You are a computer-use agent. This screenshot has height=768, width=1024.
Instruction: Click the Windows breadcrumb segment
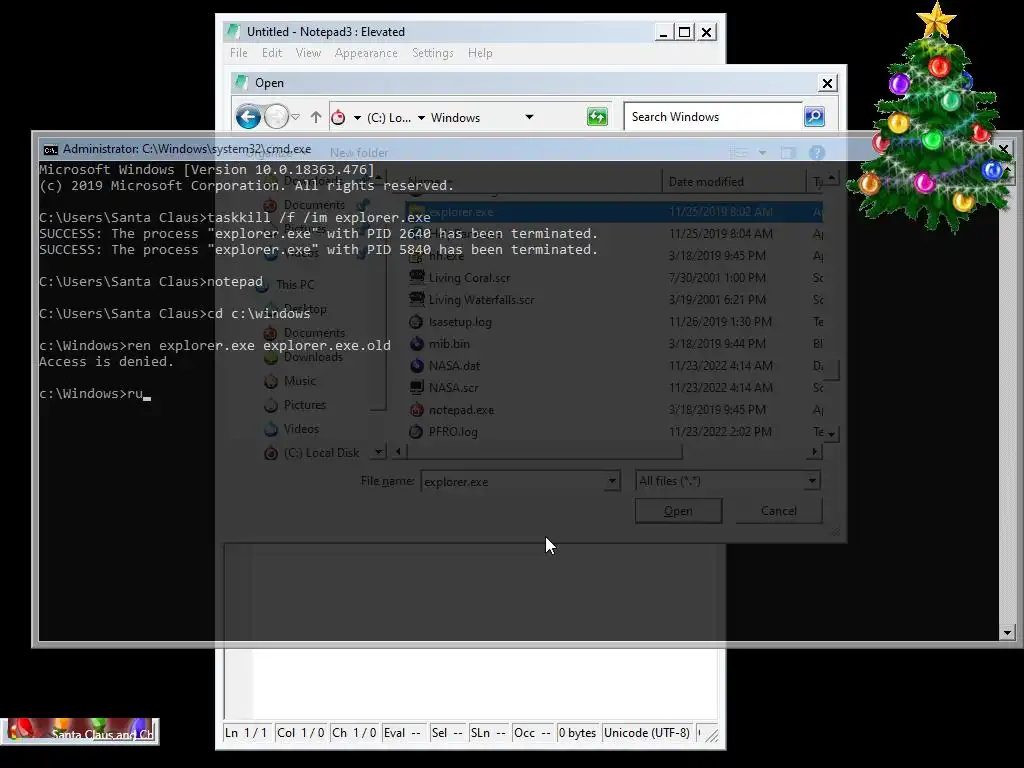click(x=455, y=118)
